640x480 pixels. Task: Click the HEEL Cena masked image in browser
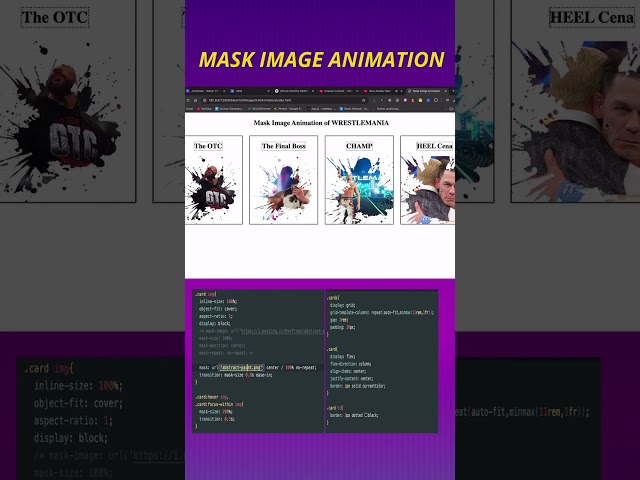point(428,190)
